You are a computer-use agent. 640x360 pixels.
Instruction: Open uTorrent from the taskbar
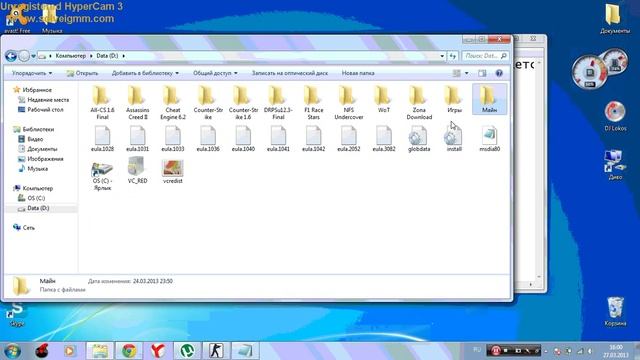tap(187, 351)
